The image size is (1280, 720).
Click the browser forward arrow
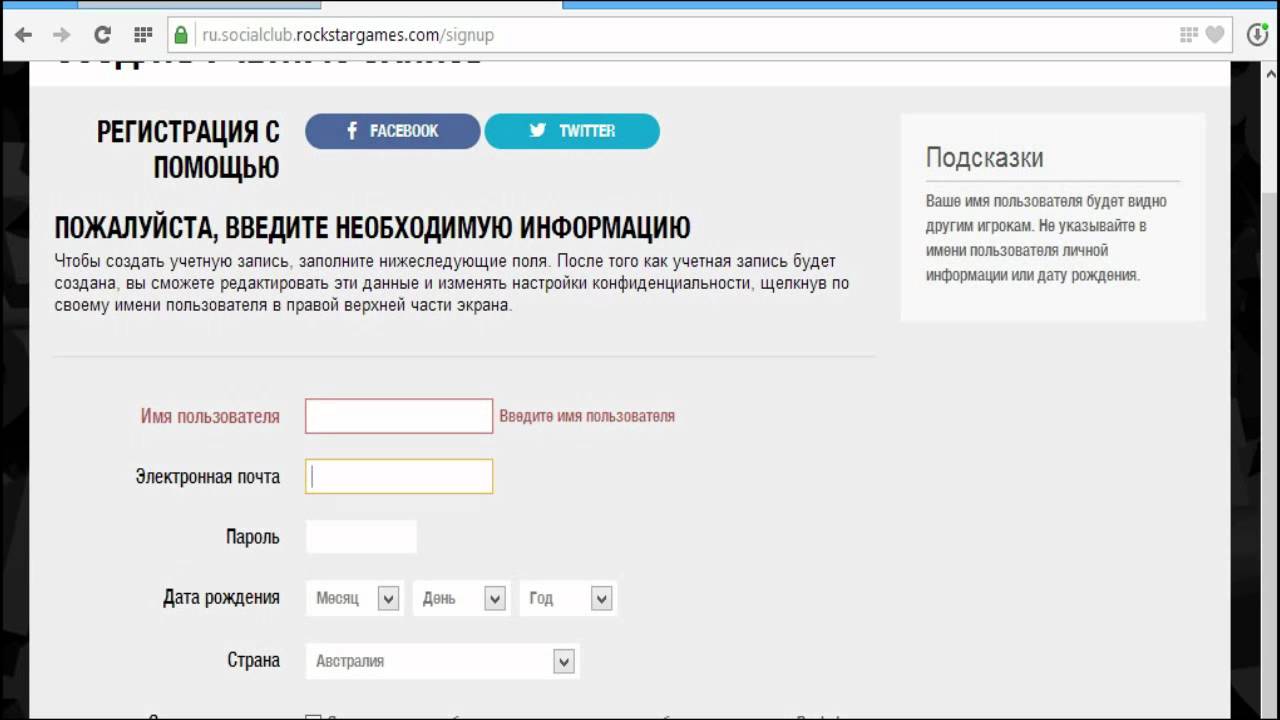coord(62,35)
